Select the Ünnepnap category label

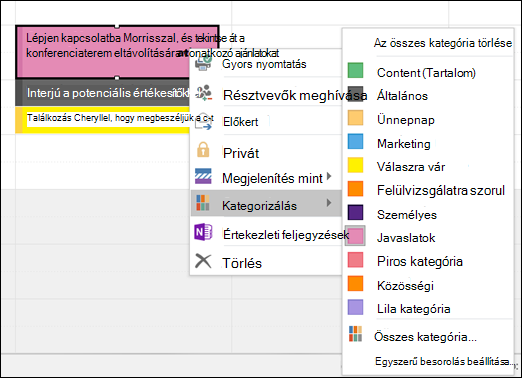click(406, 120)
